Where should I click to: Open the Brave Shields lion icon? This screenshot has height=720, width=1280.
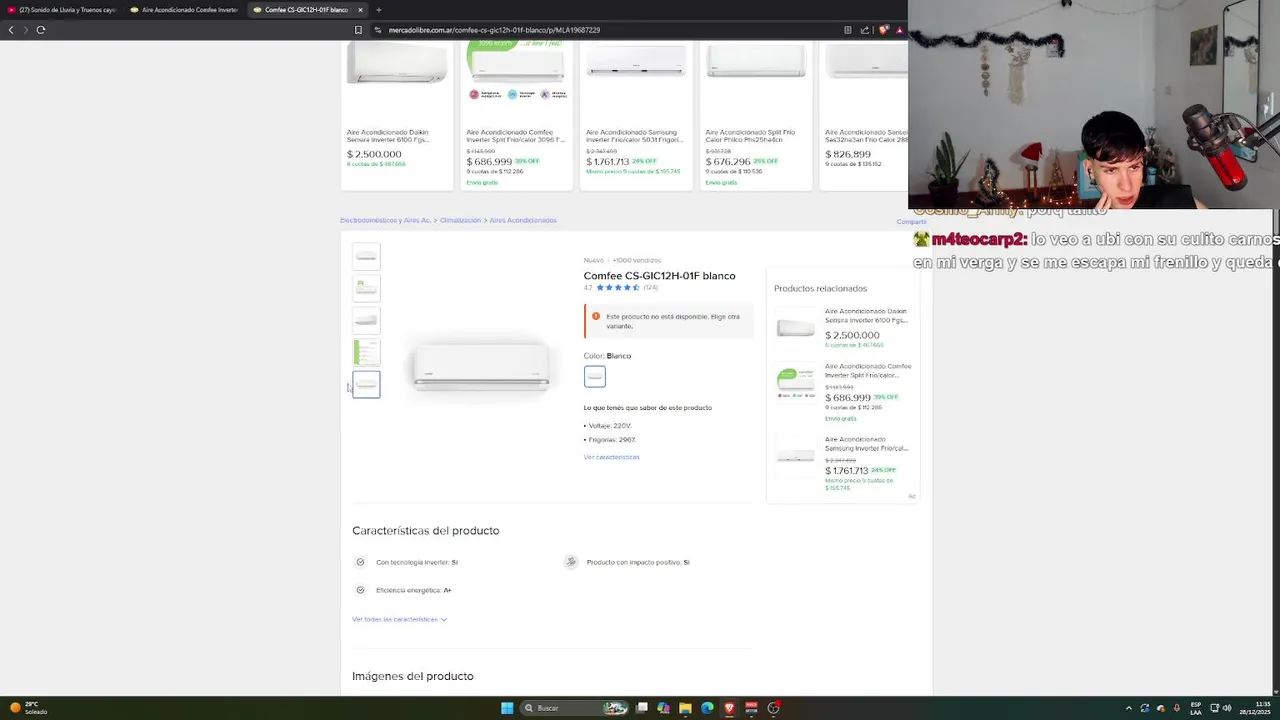click(x=883, y=30)
